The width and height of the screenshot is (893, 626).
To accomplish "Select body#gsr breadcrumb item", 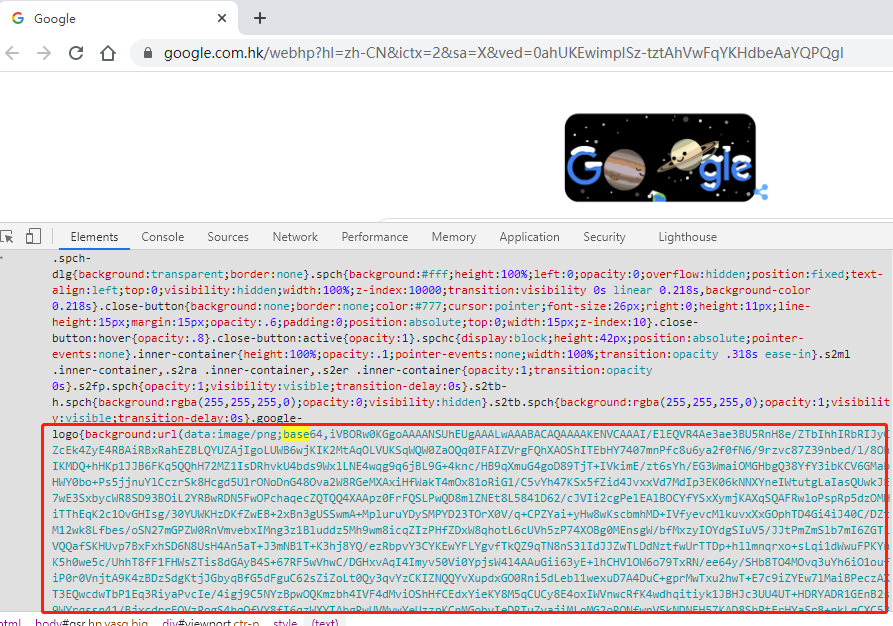I will 91,622.
